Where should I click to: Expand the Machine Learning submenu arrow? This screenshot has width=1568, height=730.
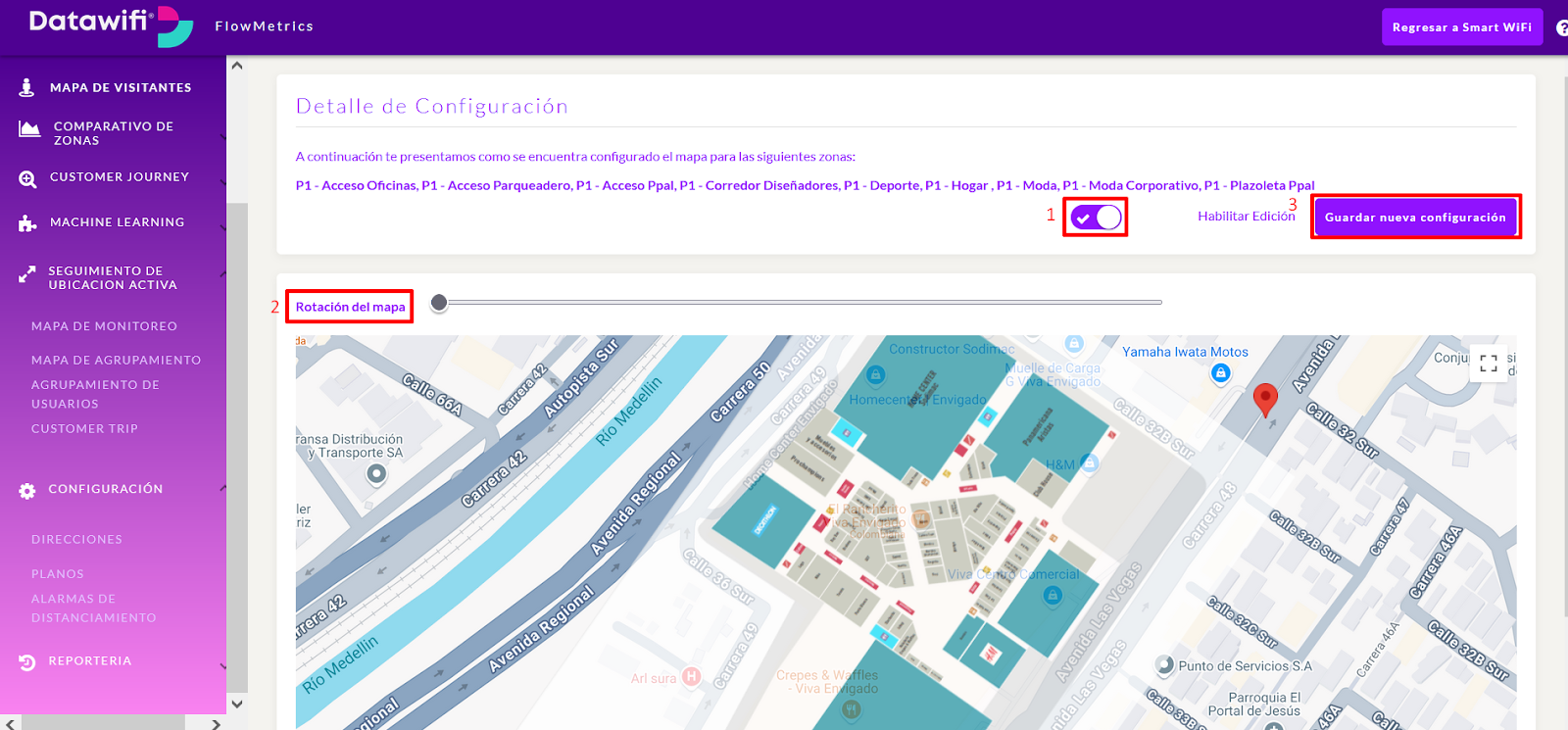click(x=222, y=228)
